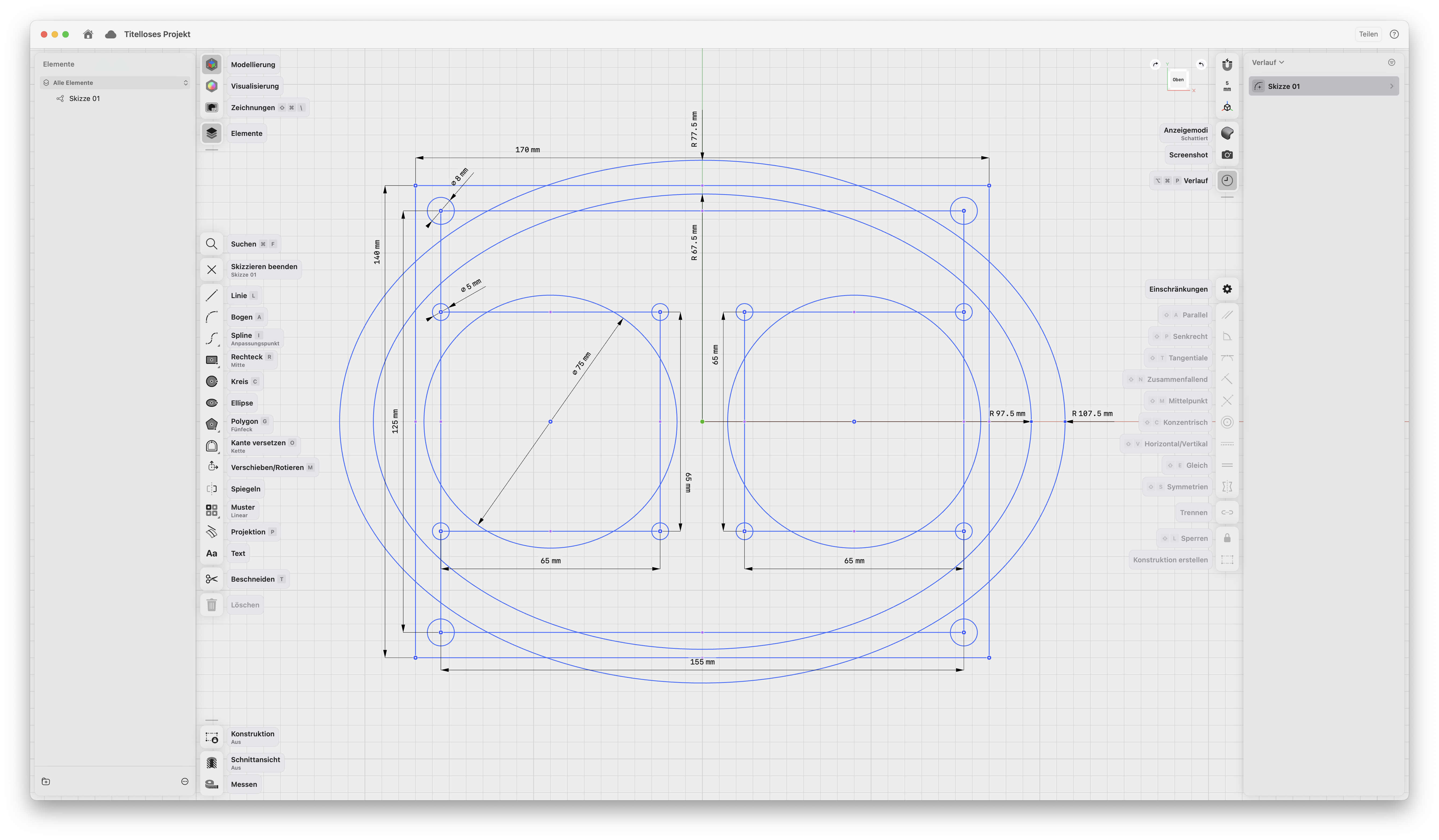Apply the Senkrecht perpendicular constraint icon

click(1226, 337)
